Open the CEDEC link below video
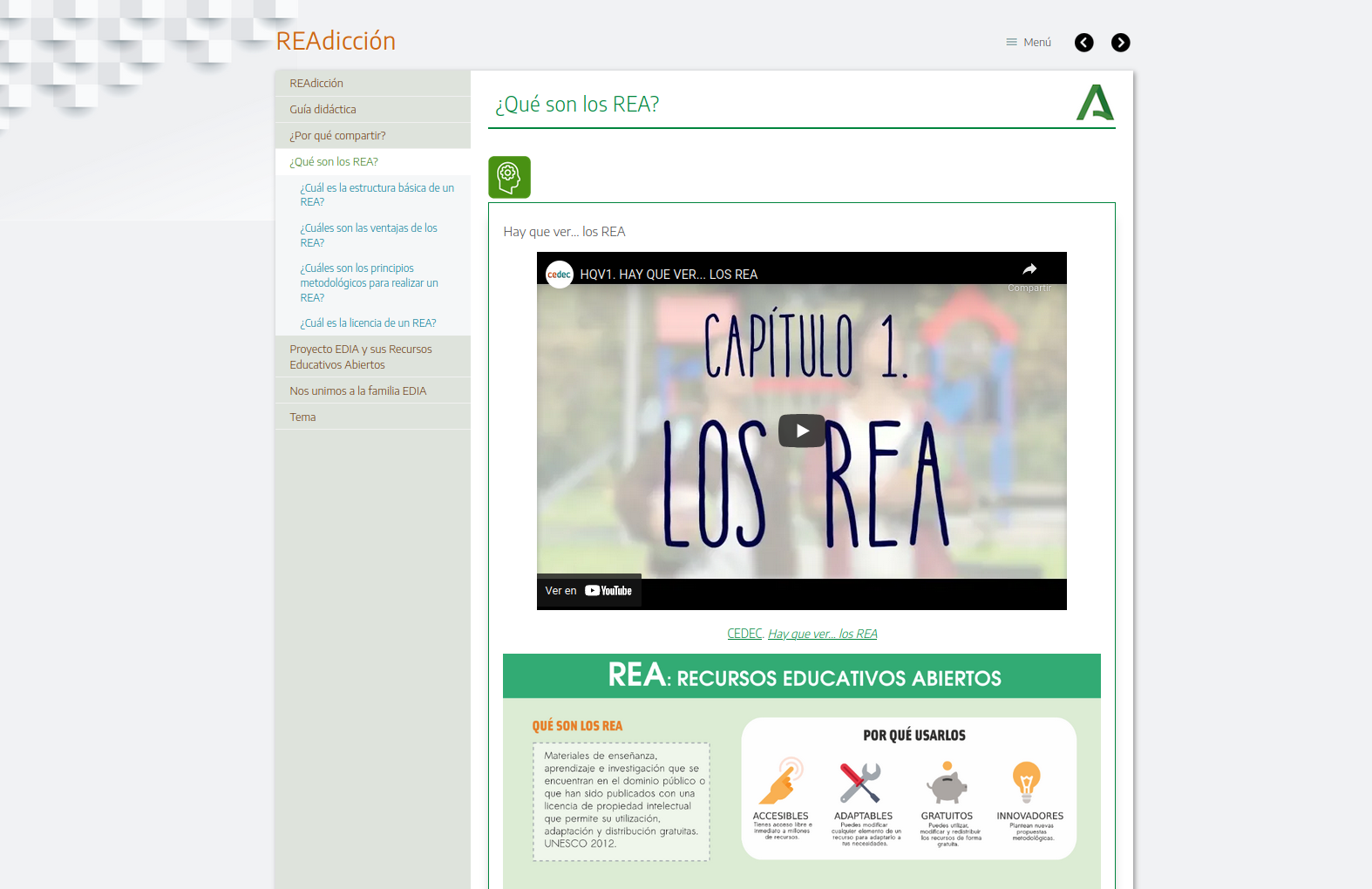Image resolution: width=1372 pixels, height=889 pixels. tap(744, 634)
